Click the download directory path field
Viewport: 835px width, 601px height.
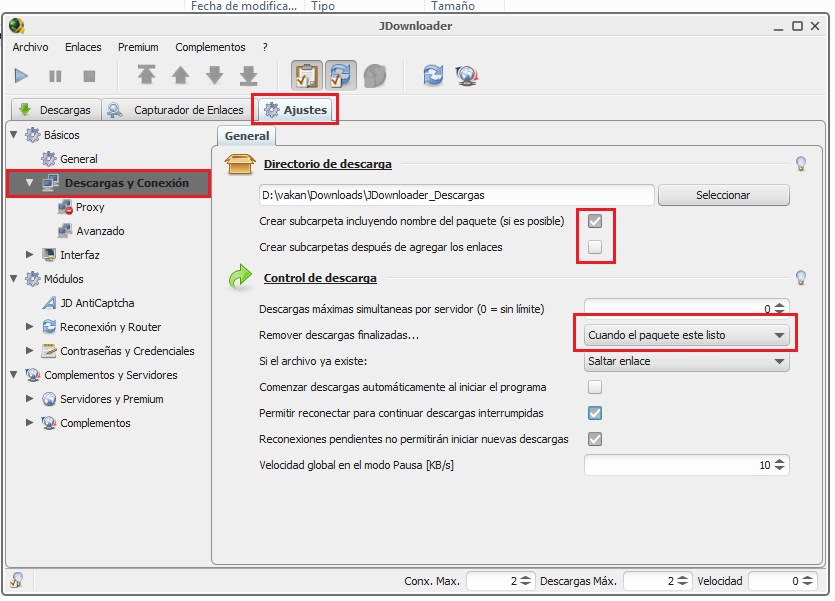coord(456,195)
